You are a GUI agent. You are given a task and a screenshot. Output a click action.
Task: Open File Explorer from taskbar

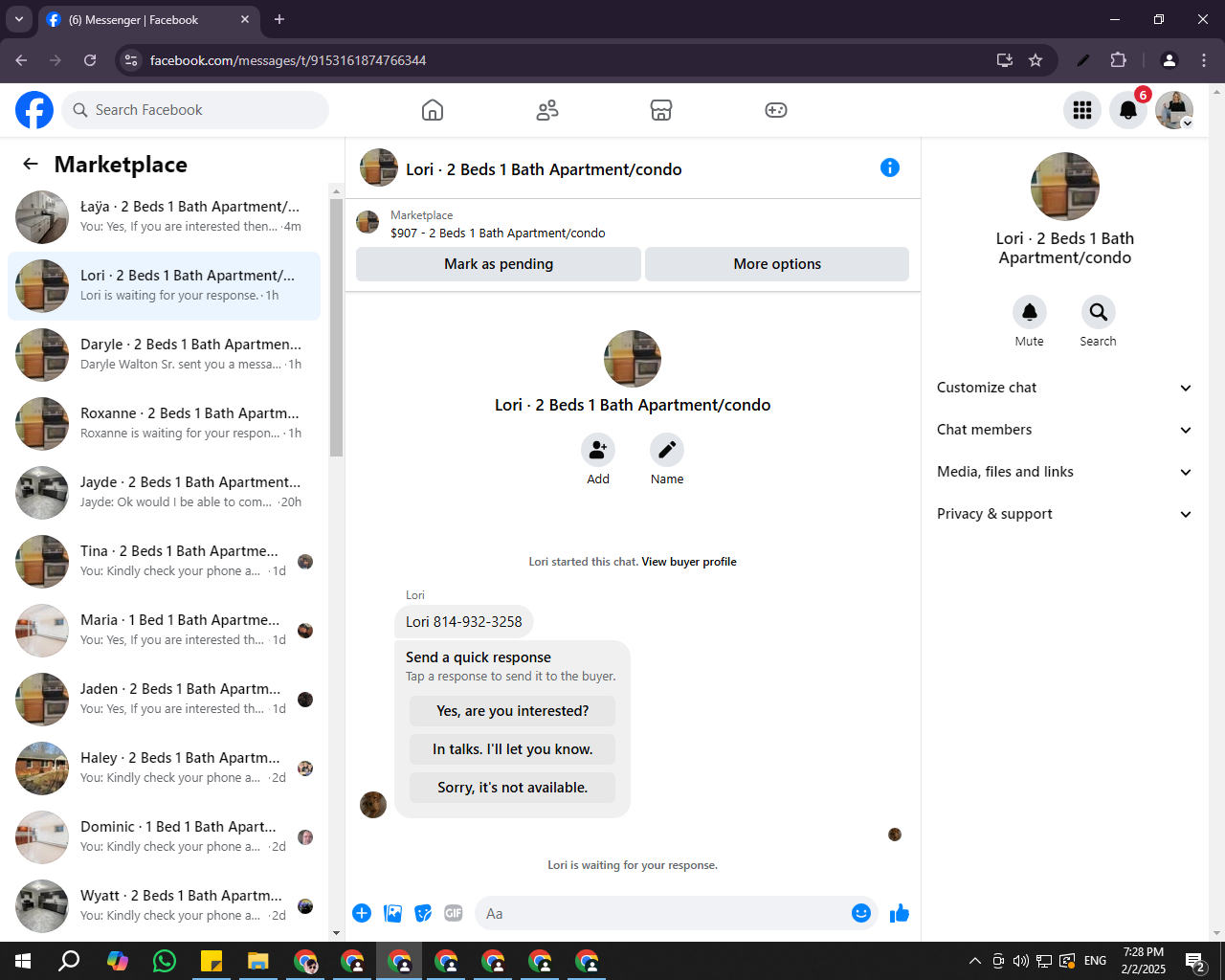(x=258, y=961)
